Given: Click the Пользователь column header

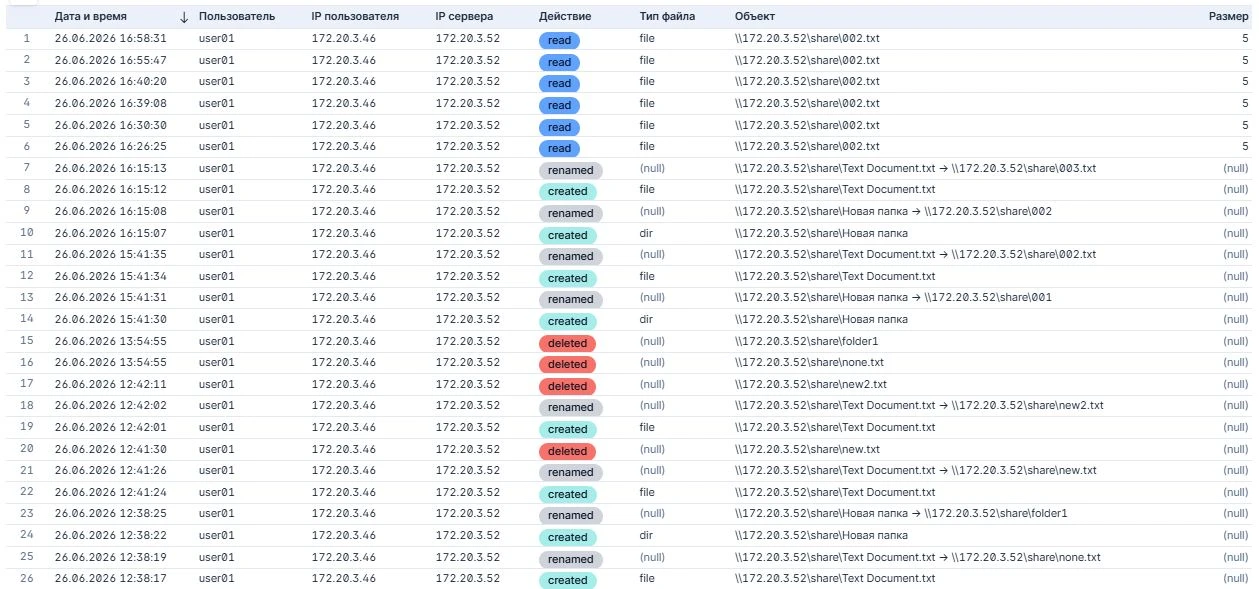Looking at the screenshot, I should (236, 17).
